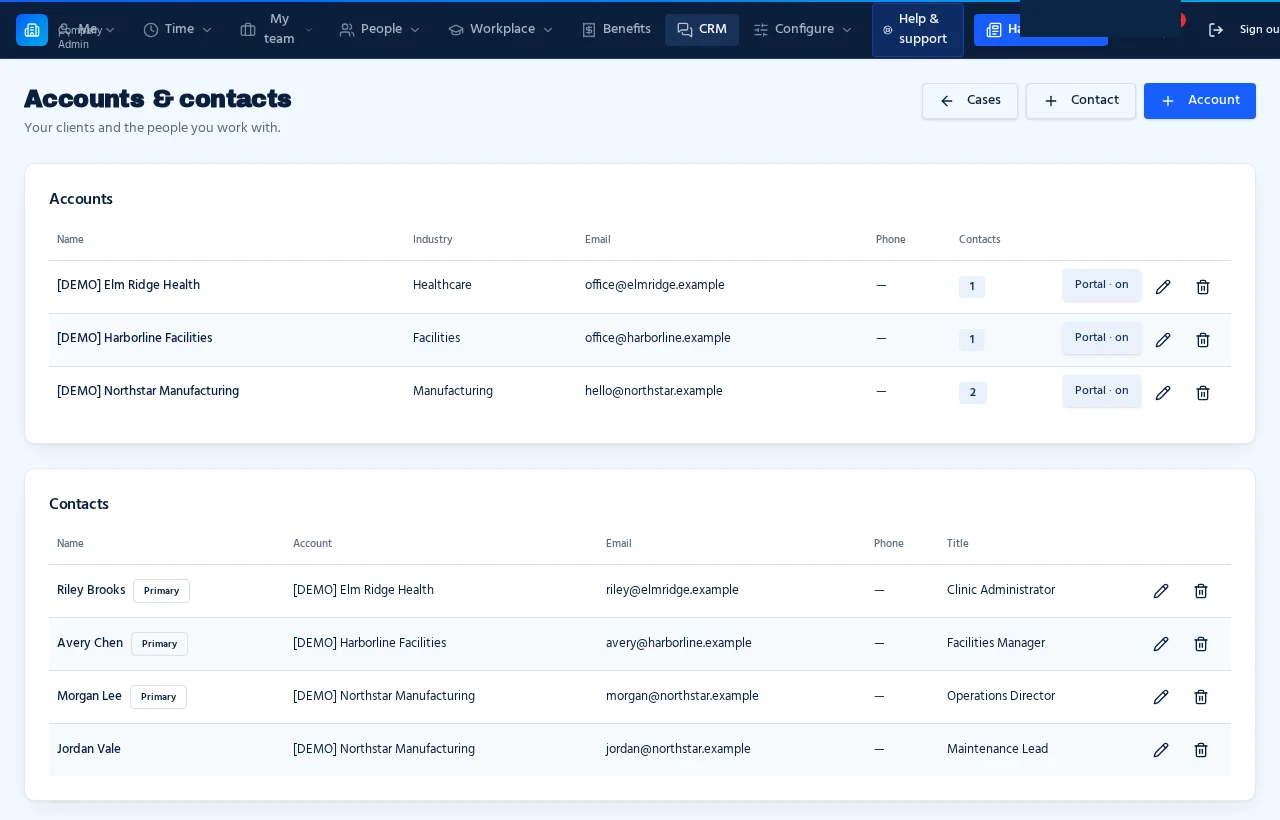Screen dimensions: 1280x820
Task: Add a new Contact
Action: (x=1081, y=101)
